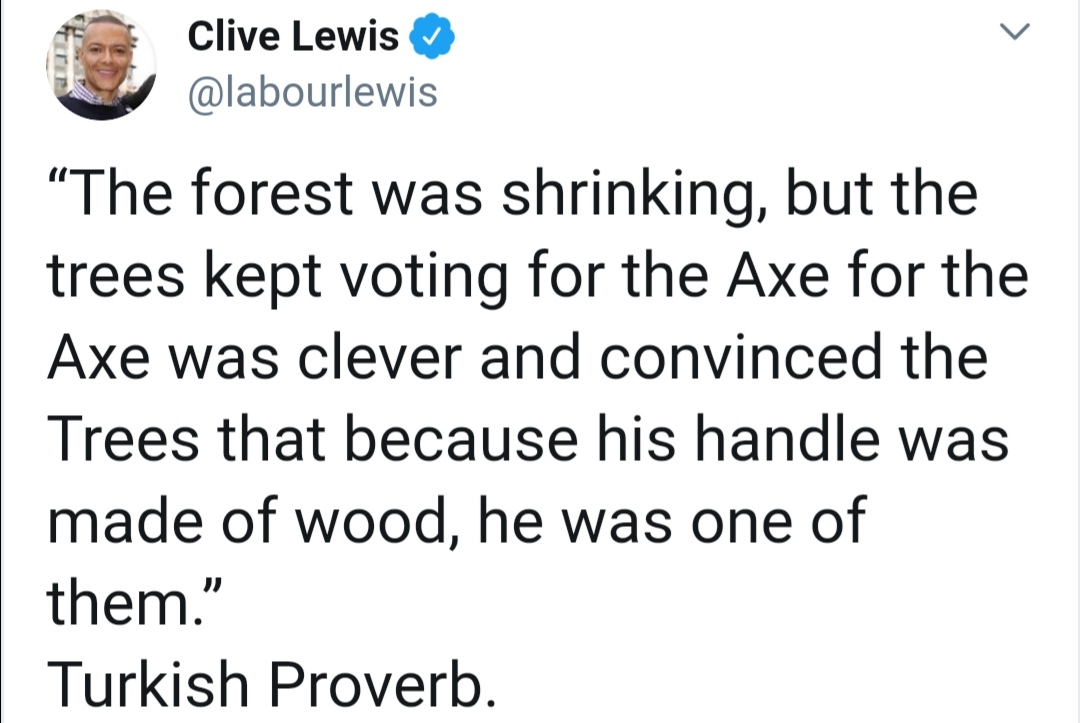1080x723 pixels.
Task: Click the word "voting" in the tweet
Action: click(x=425, y=277)
